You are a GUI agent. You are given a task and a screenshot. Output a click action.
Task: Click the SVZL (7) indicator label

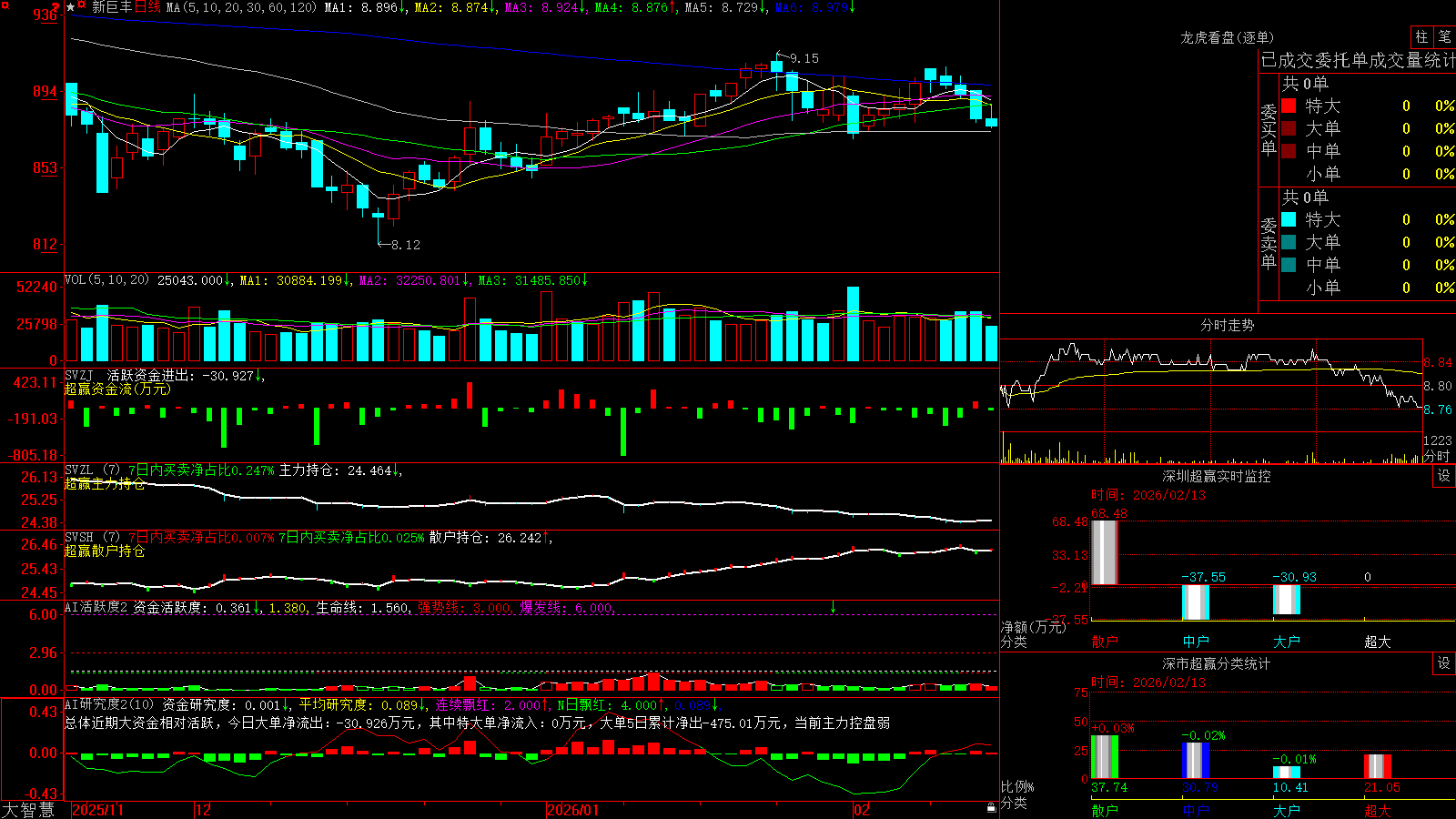point(92,470)
